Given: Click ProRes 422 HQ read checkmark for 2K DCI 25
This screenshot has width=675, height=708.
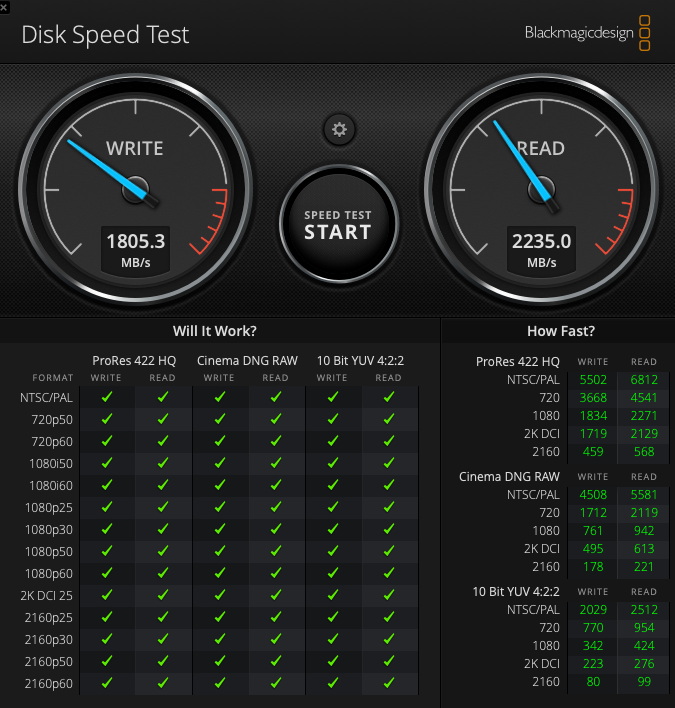Looking at the screenshot, I should click(163, 595).
